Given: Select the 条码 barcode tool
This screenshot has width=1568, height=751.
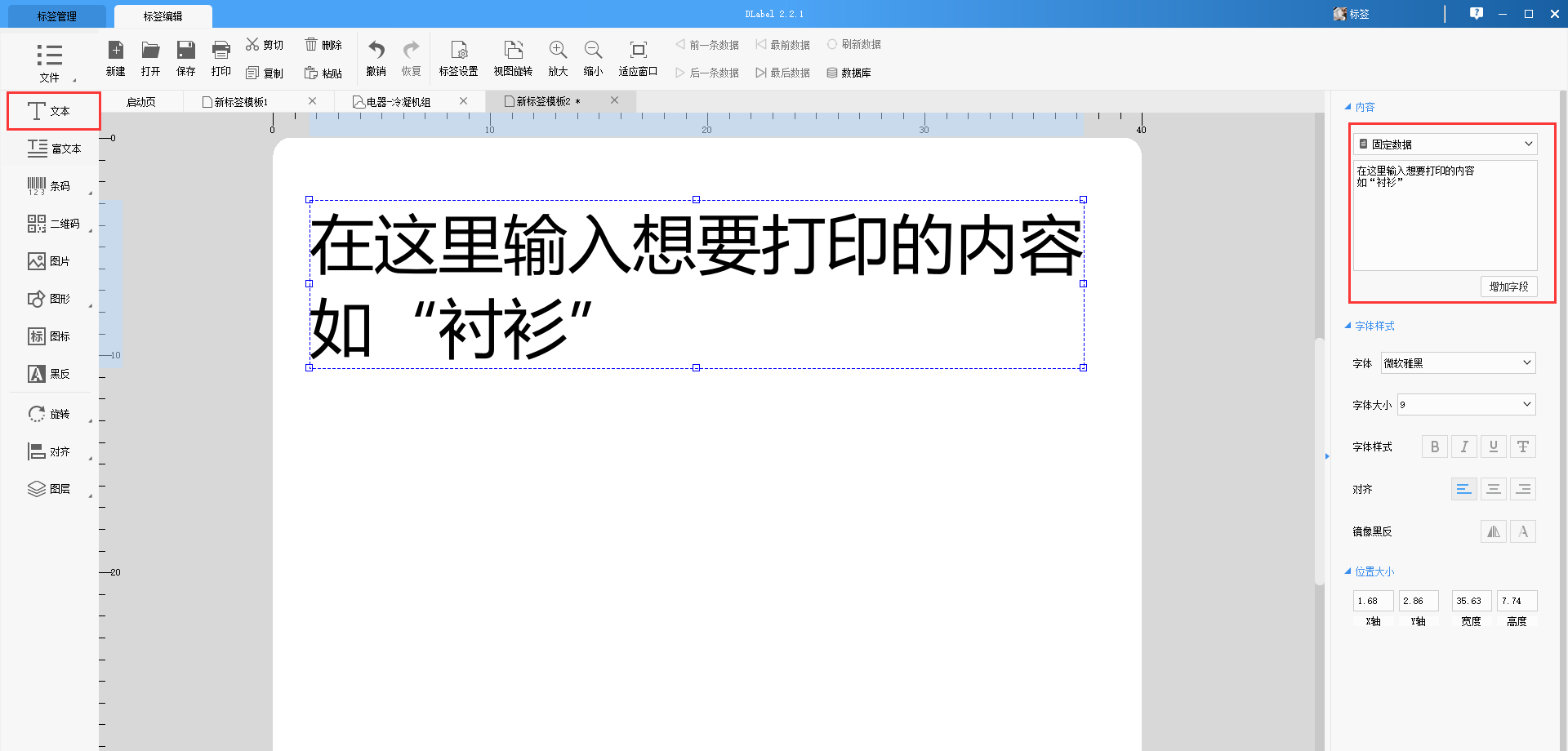Looking at the screenshot, I should coord(49,186).
